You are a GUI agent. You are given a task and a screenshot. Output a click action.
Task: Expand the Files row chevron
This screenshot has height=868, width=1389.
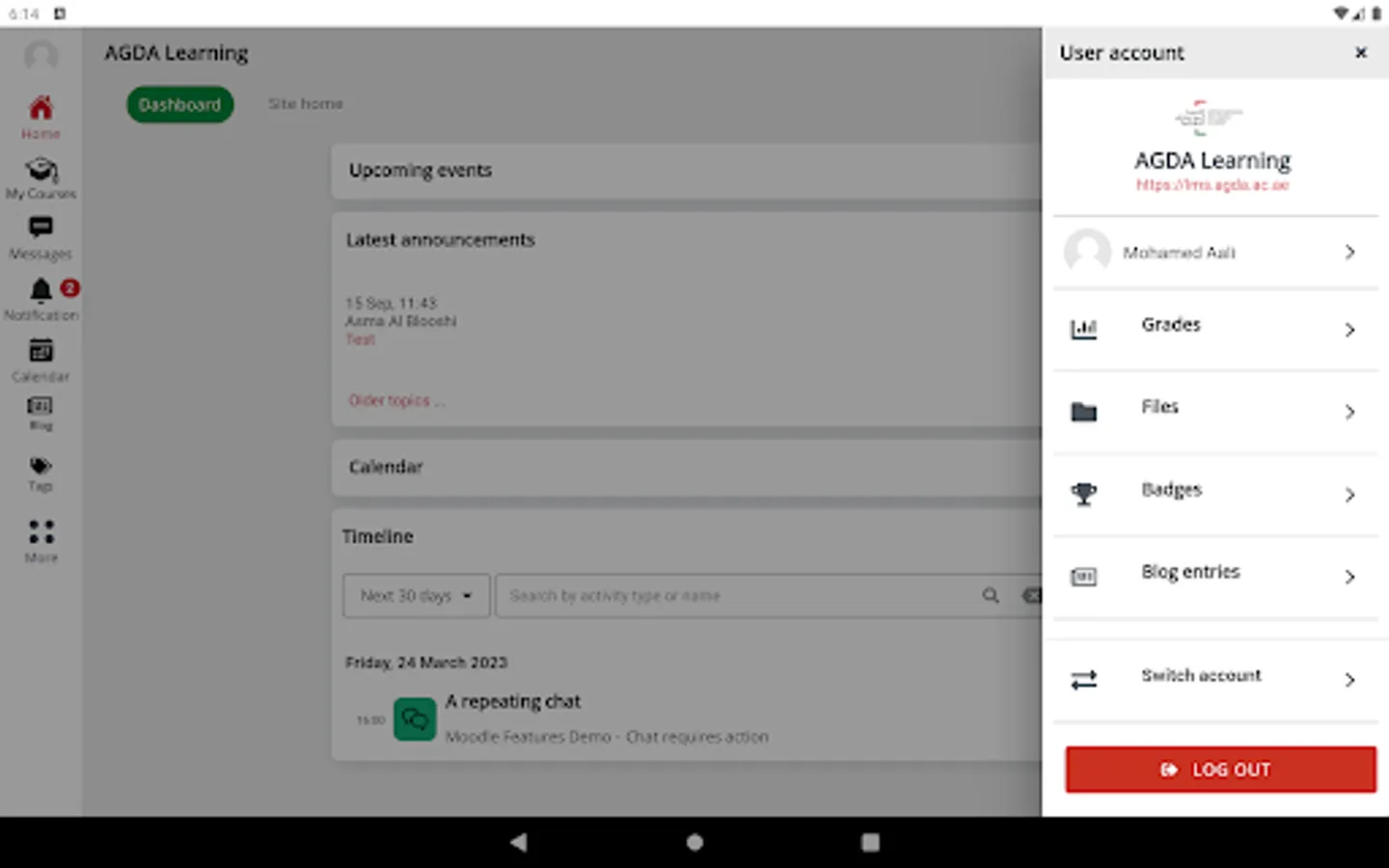click(x=1350, y=412)
